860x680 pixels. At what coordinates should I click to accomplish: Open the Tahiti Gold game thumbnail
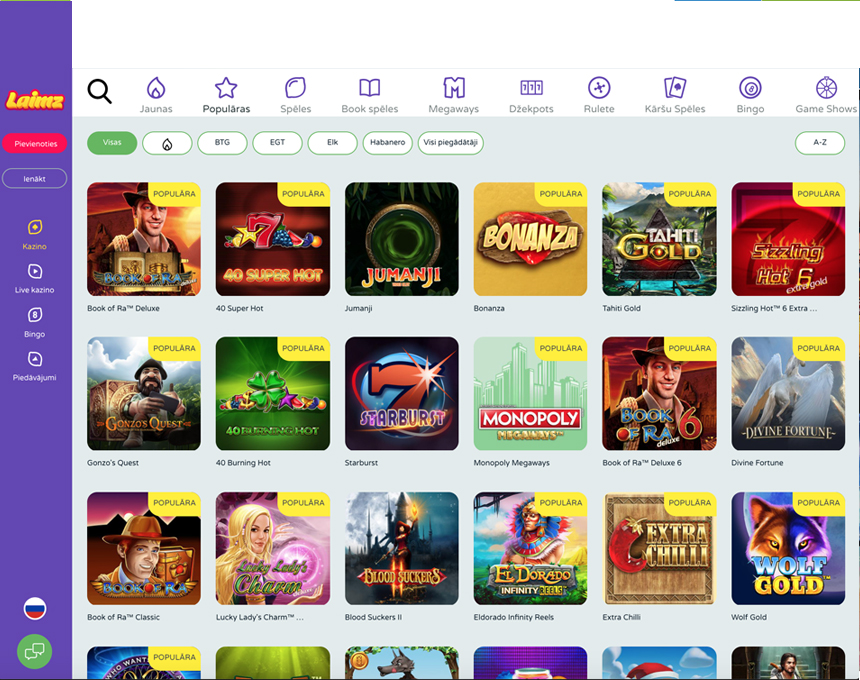pyautogui.click(x=659, y=239)
